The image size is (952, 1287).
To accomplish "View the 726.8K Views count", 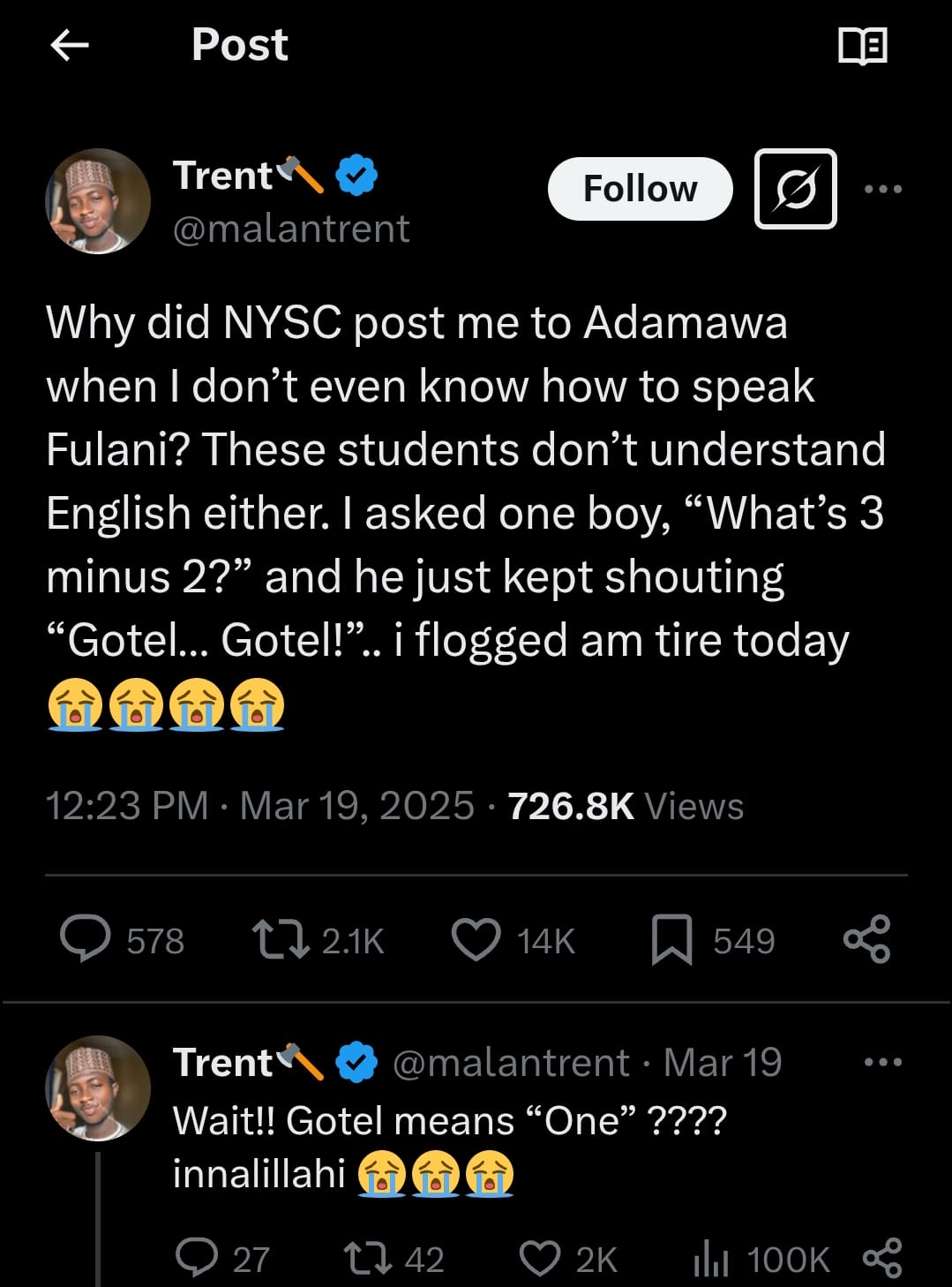I will [x=626, y=806].
